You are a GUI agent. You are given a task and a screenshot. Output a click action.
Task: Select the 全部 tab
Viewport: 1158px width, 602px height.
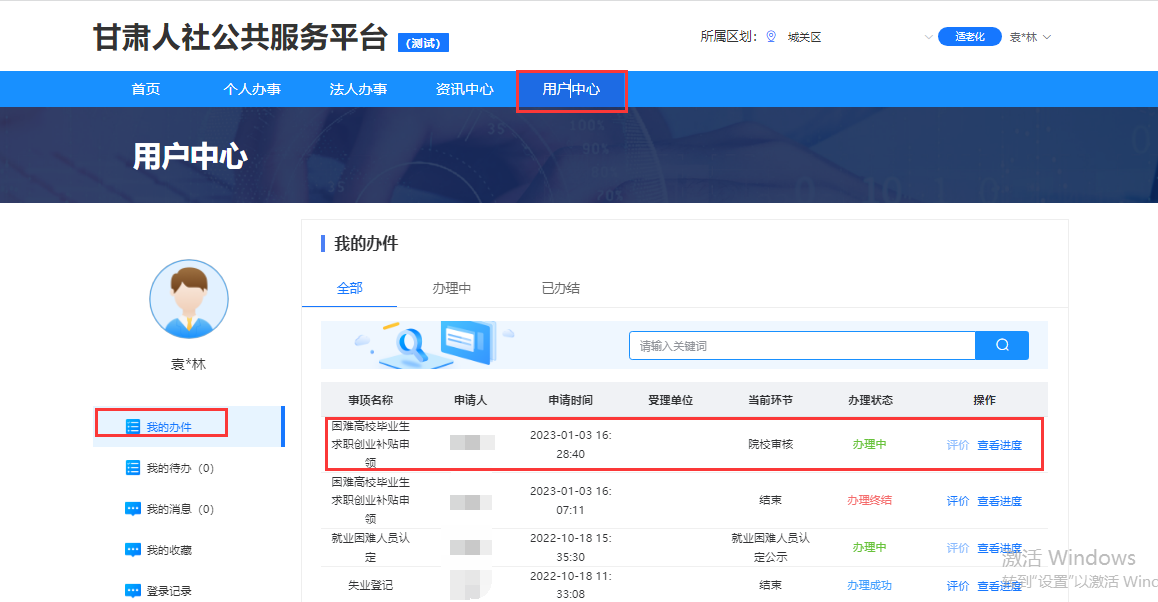(349, 288)
